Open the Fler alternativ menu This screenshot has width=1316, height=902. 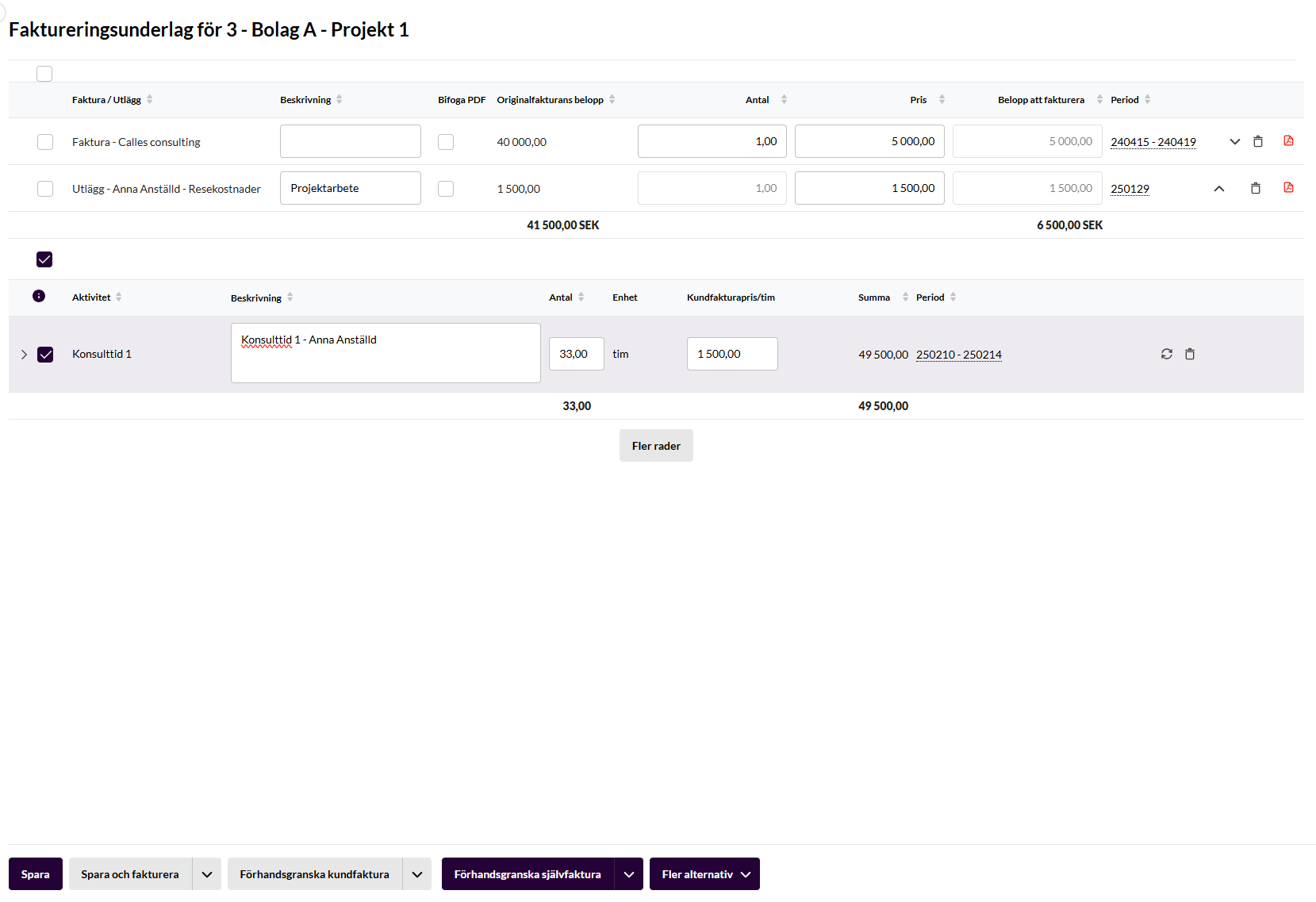click(704, 874)
